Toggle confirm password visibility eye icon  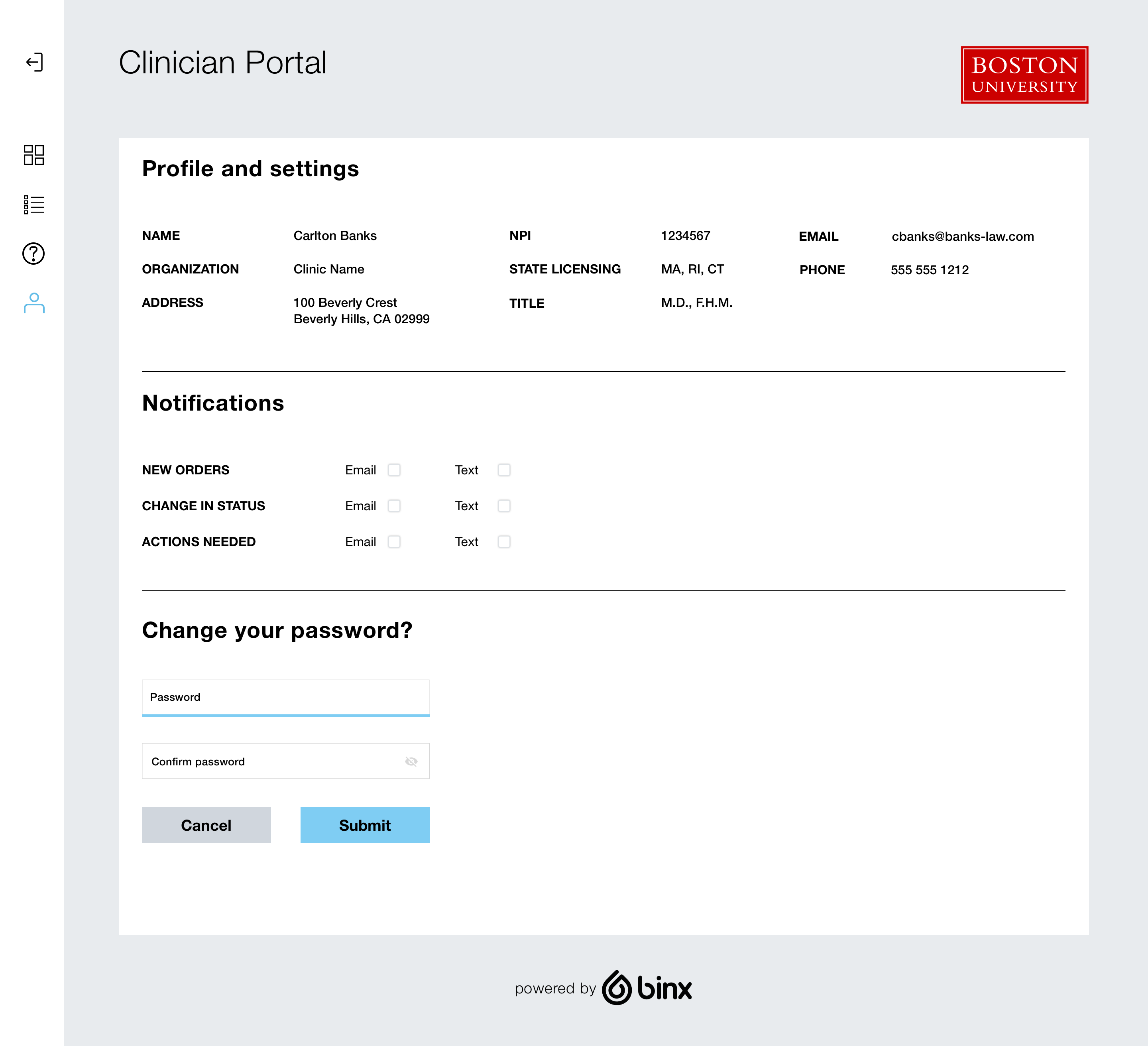(x=411, y=761)
